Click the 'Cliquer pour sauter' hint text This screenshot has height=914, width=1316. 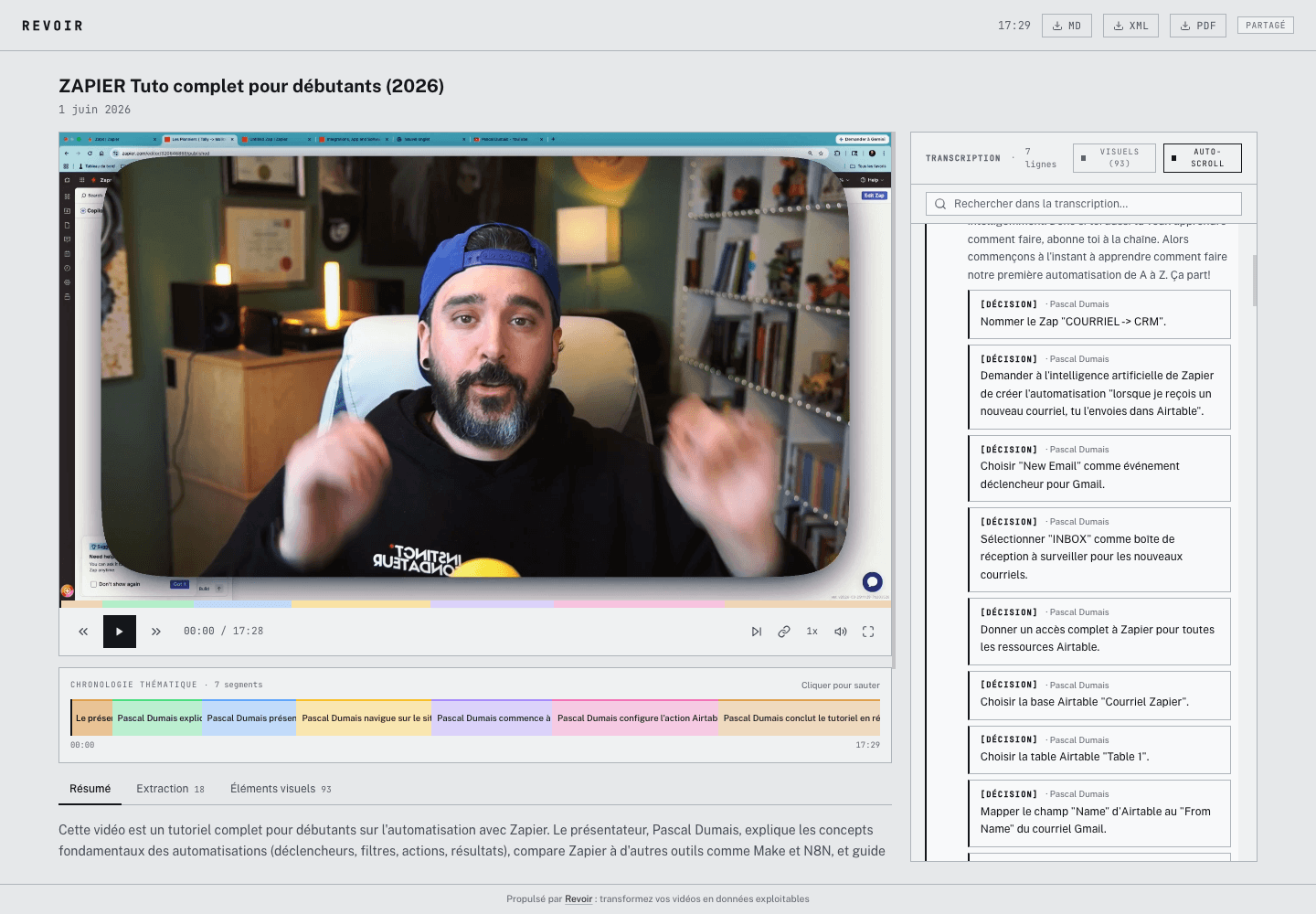click(840, 685)
